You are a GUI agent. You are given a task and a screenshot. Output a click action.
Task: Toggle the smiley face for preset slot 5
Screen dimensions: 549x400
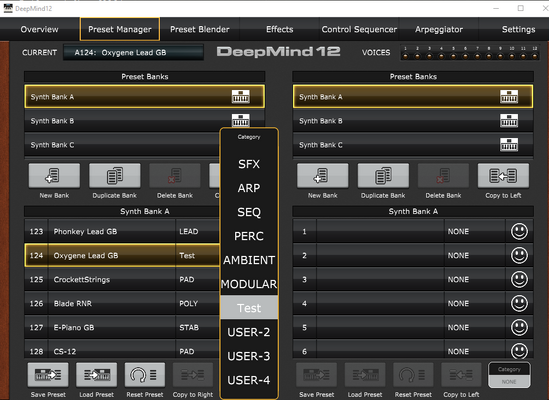[x=519, y=327]
